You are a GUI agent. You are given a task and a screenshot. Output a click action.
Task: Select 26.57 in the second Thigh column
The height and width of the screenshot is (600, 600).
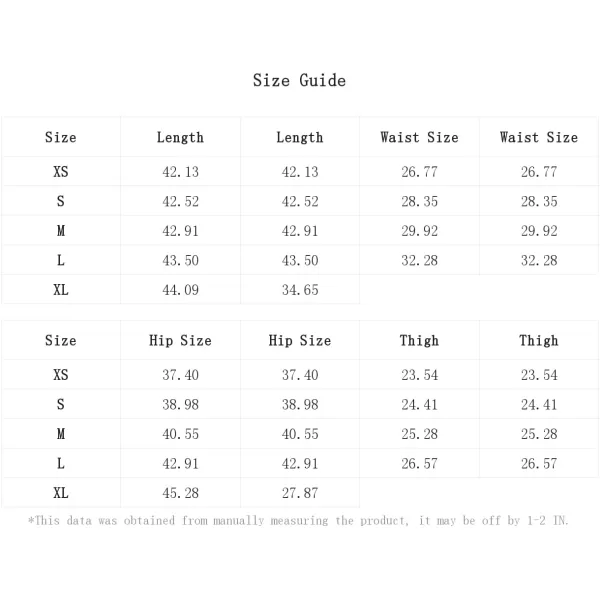(x=539, y=464)
